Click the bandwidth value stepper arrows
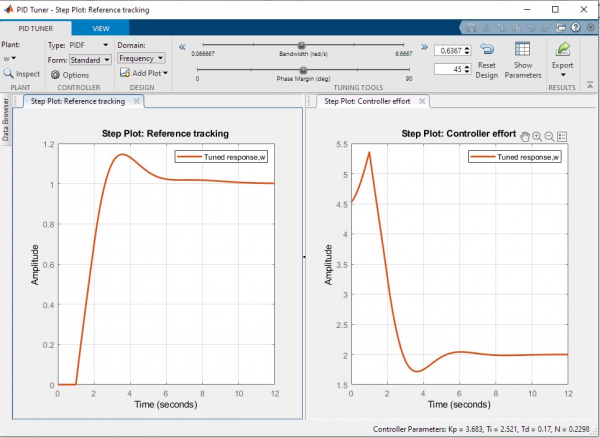600x438 pixels. point(467,50)
